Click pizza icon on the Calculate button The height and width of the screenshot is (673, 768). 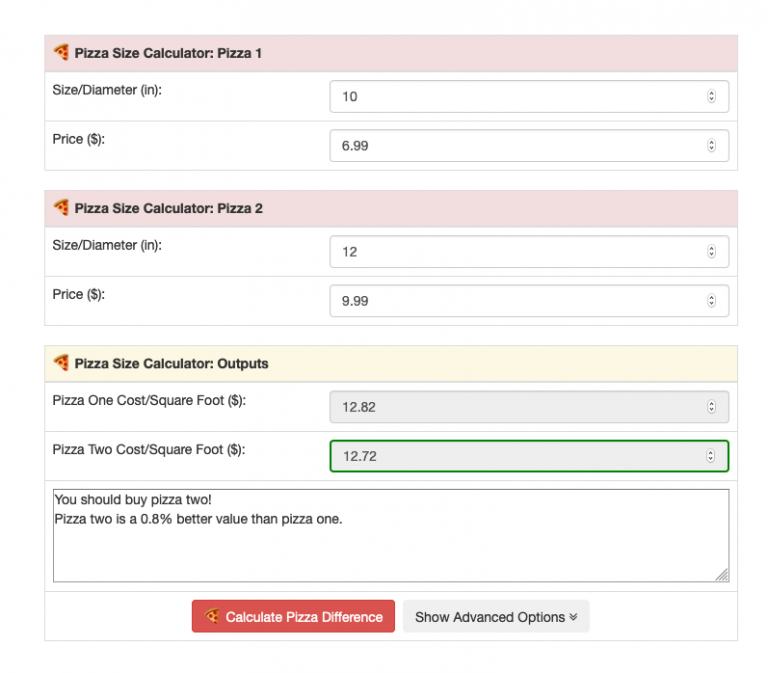[212, 617]
